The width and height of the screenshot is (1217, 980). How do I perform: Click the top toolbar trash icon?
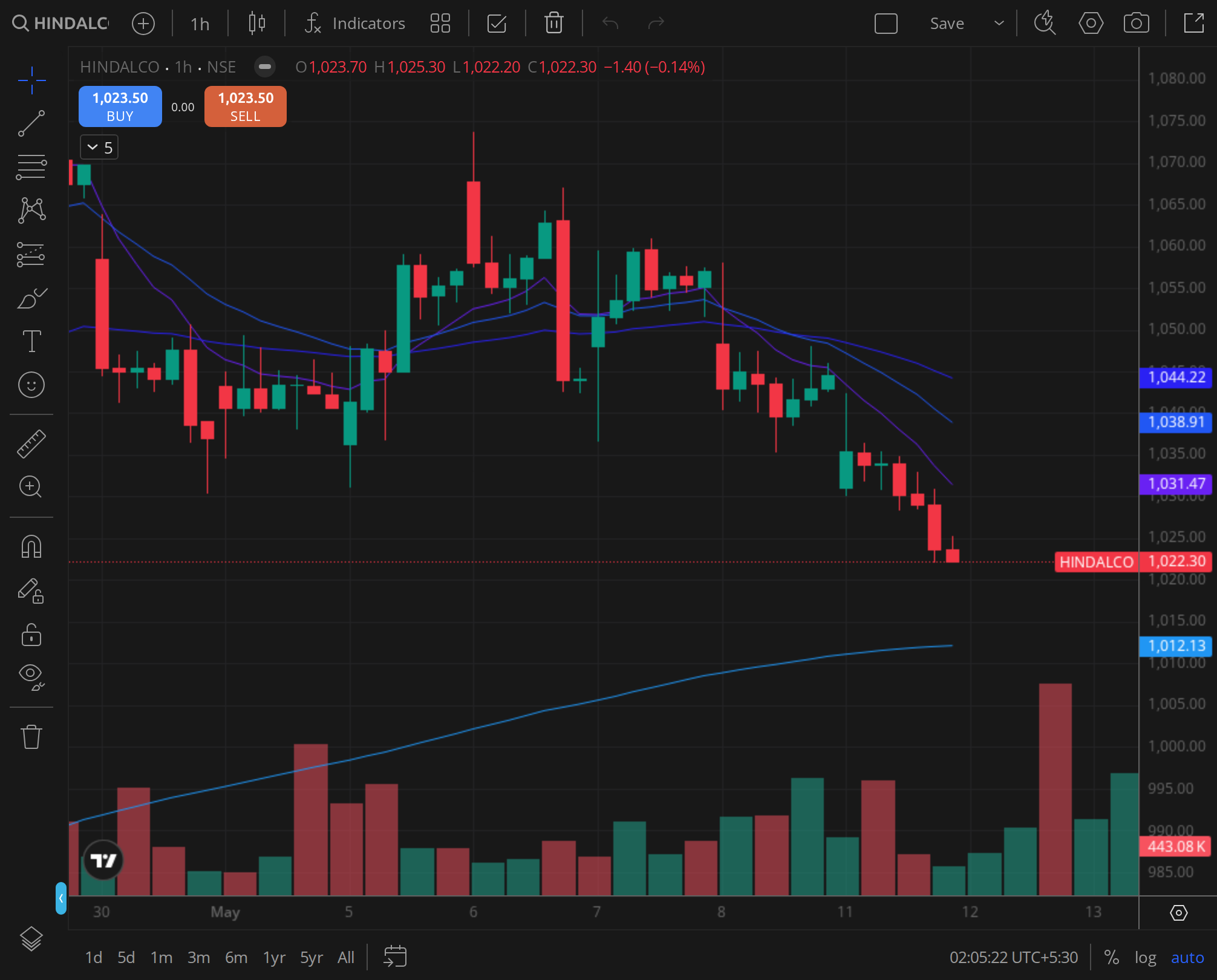[x=553, y=24]
